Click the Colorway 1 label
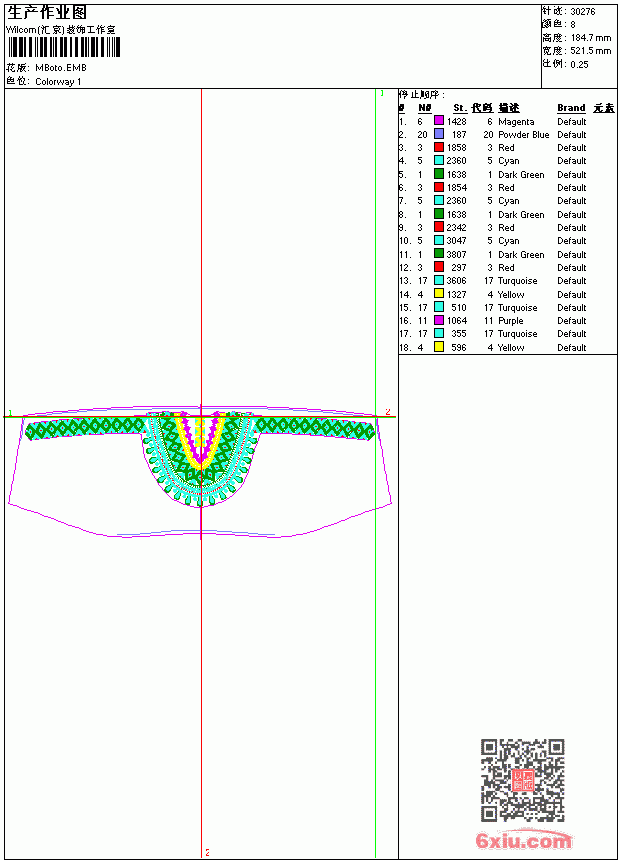The width and height of the screenshot is (620, 860). (x=58, y=82)
